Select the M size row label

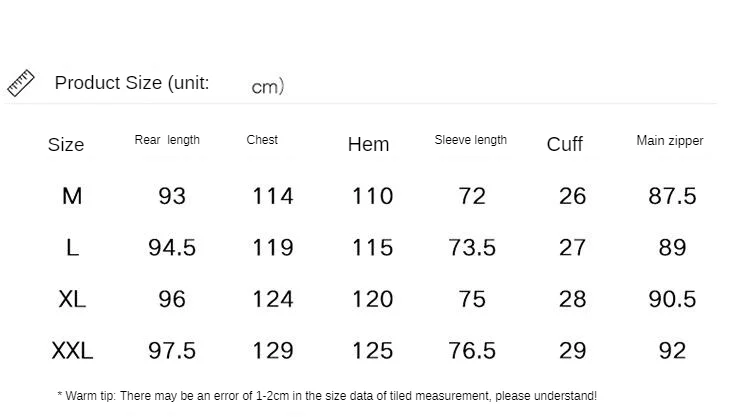click(72, 196)
